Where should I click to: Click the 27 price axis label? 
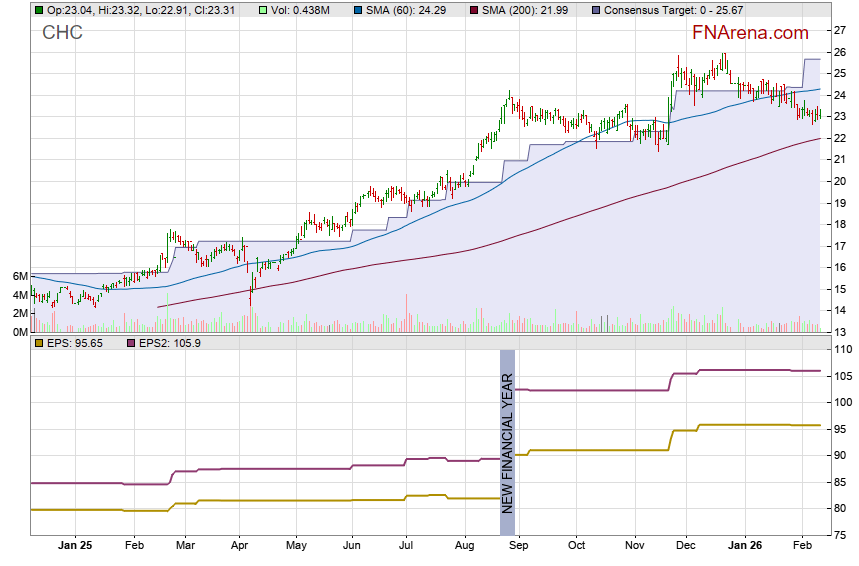(841, 30)
